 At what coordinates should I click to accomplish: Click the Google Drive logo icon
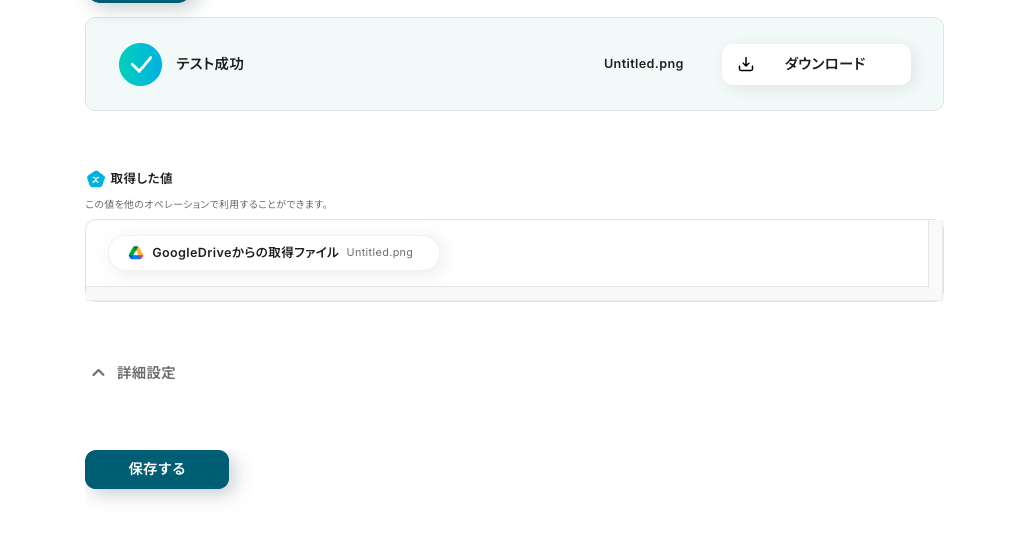pyautogui.click(x=136, y=252)
